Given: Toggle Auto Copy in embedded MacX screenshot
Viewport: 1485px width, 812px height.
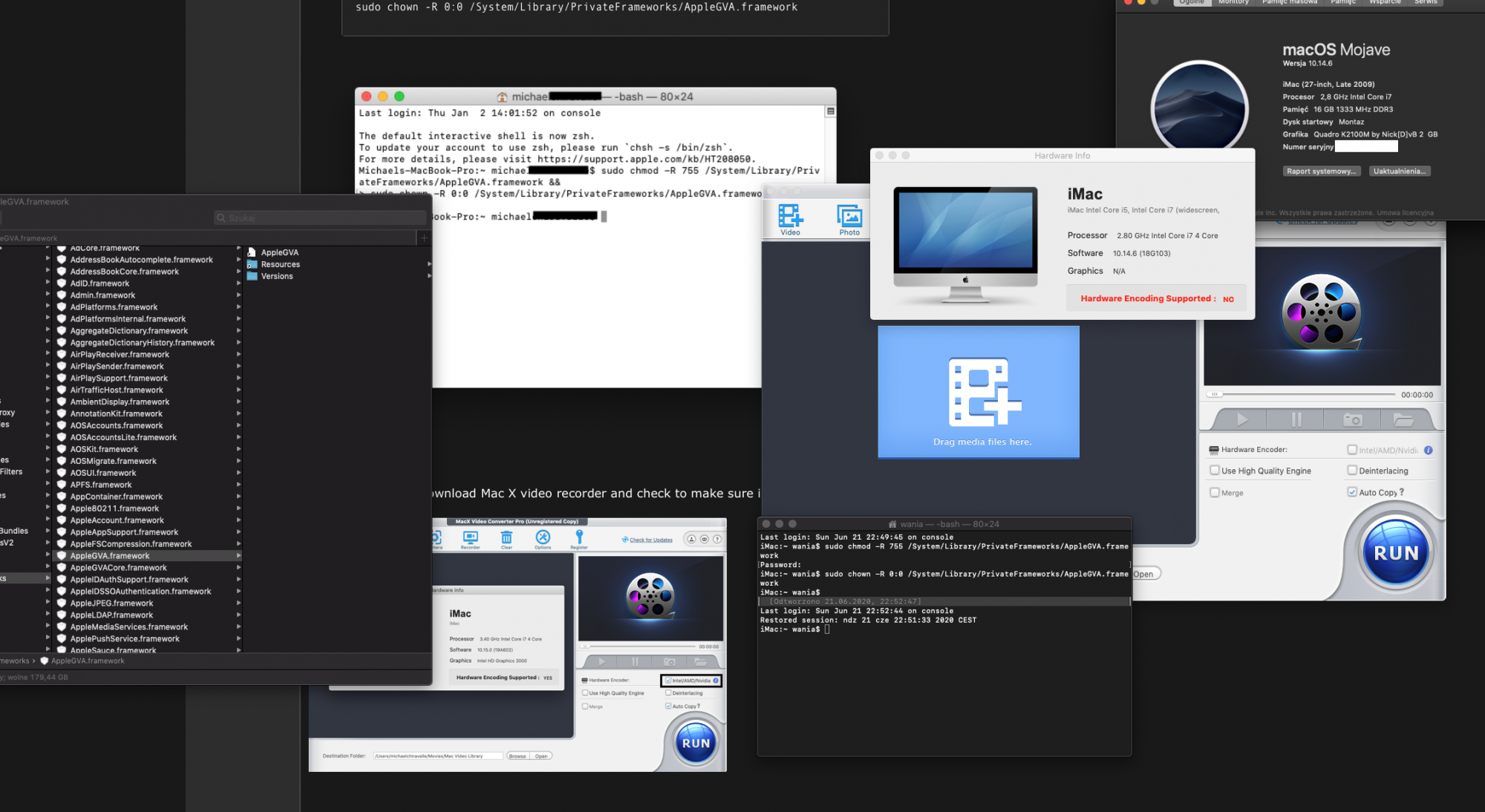Looking at the screenshot, I should tap(668, 706).
